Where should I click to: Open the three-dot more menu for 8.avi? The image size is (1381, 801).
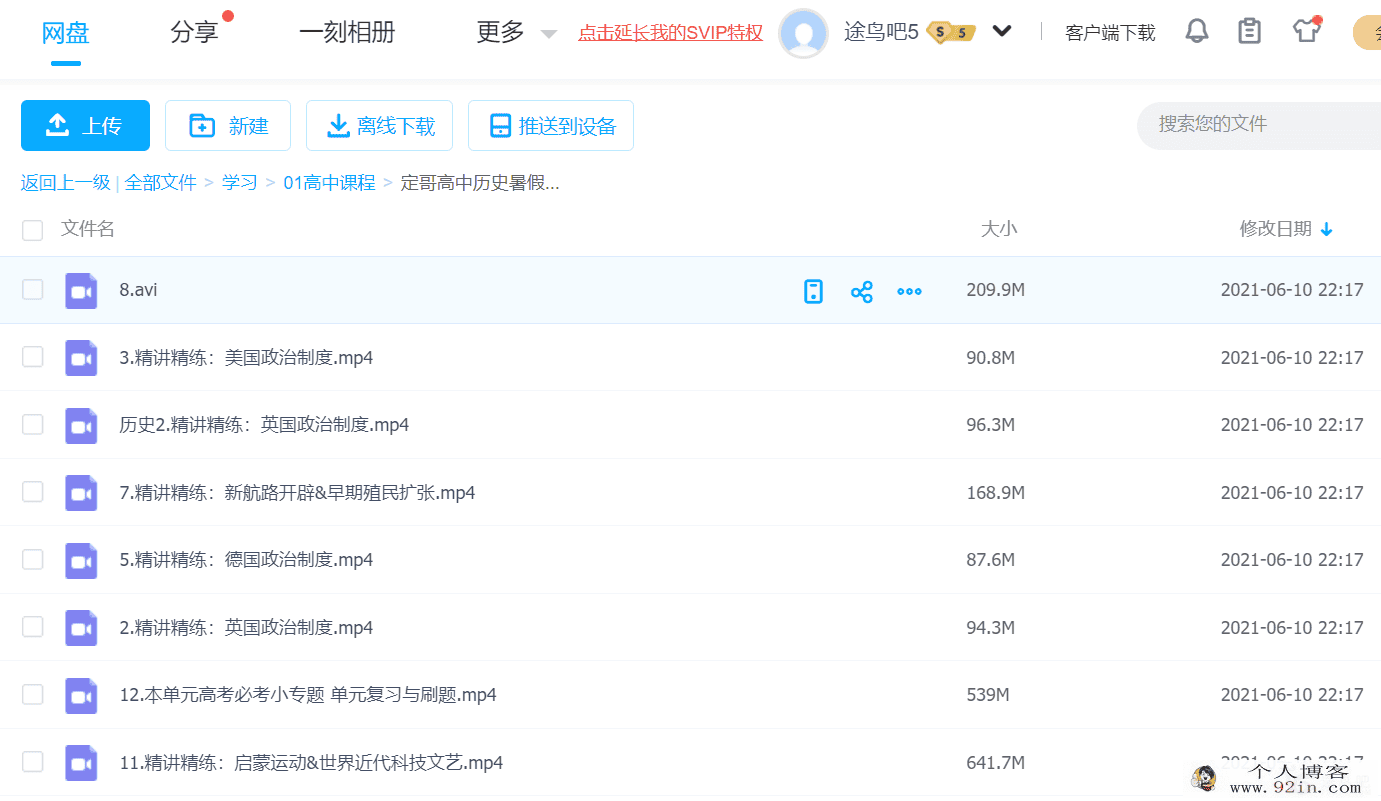coord(909,292)
